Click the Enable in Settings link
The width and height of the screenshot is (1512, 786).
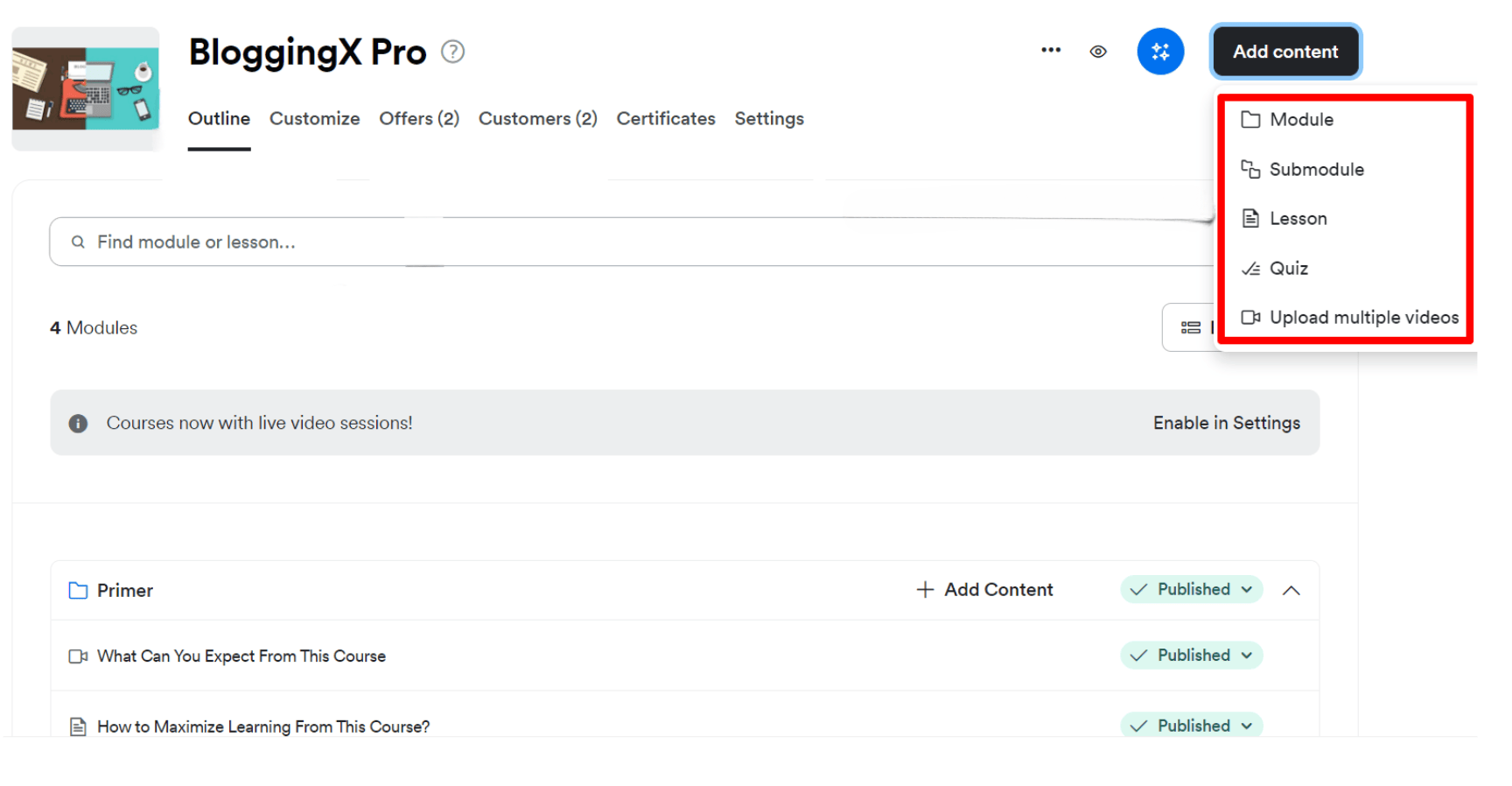tap(1226, 424)
